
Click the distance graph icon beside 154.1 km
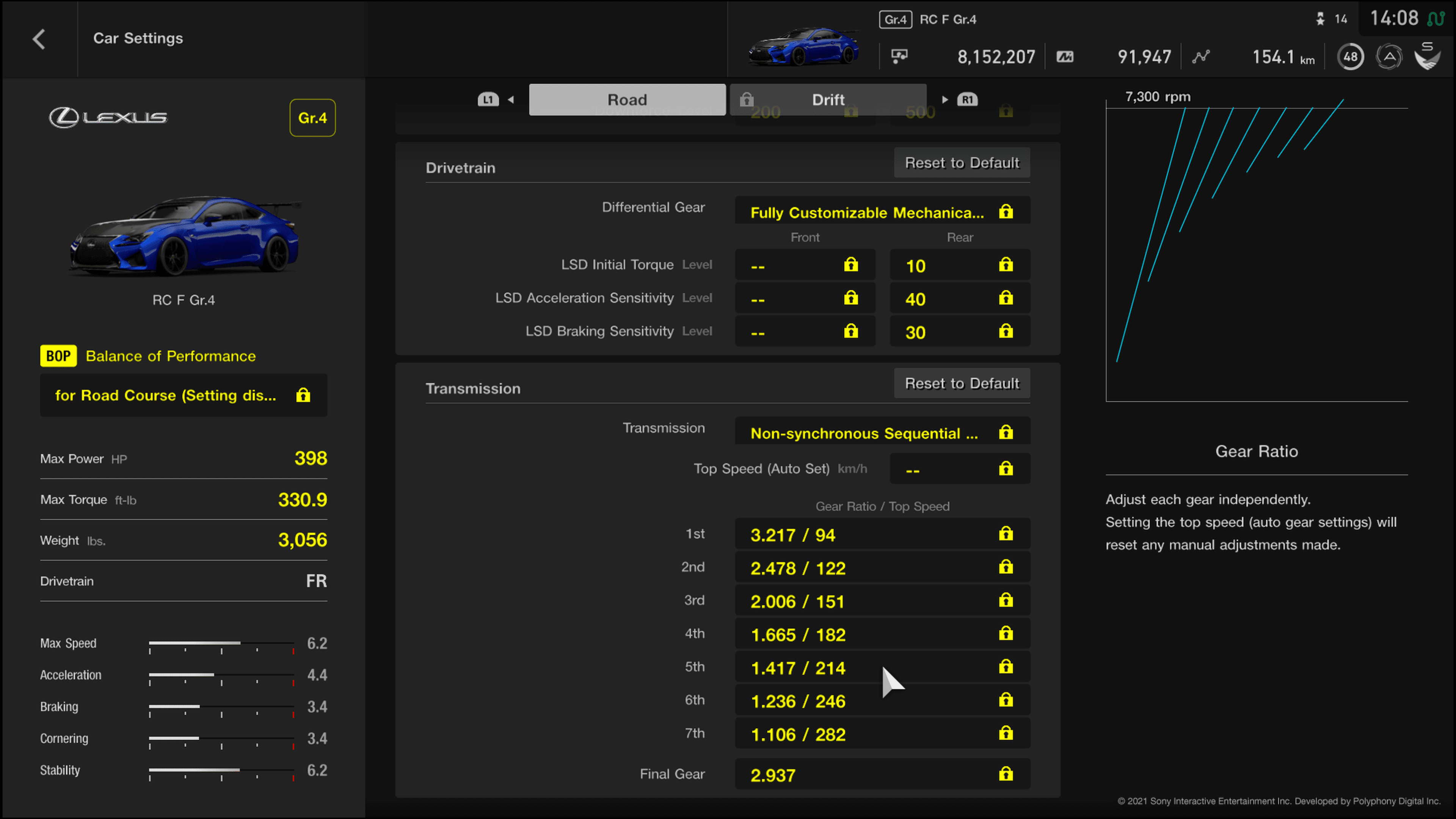click(1201, 56)
